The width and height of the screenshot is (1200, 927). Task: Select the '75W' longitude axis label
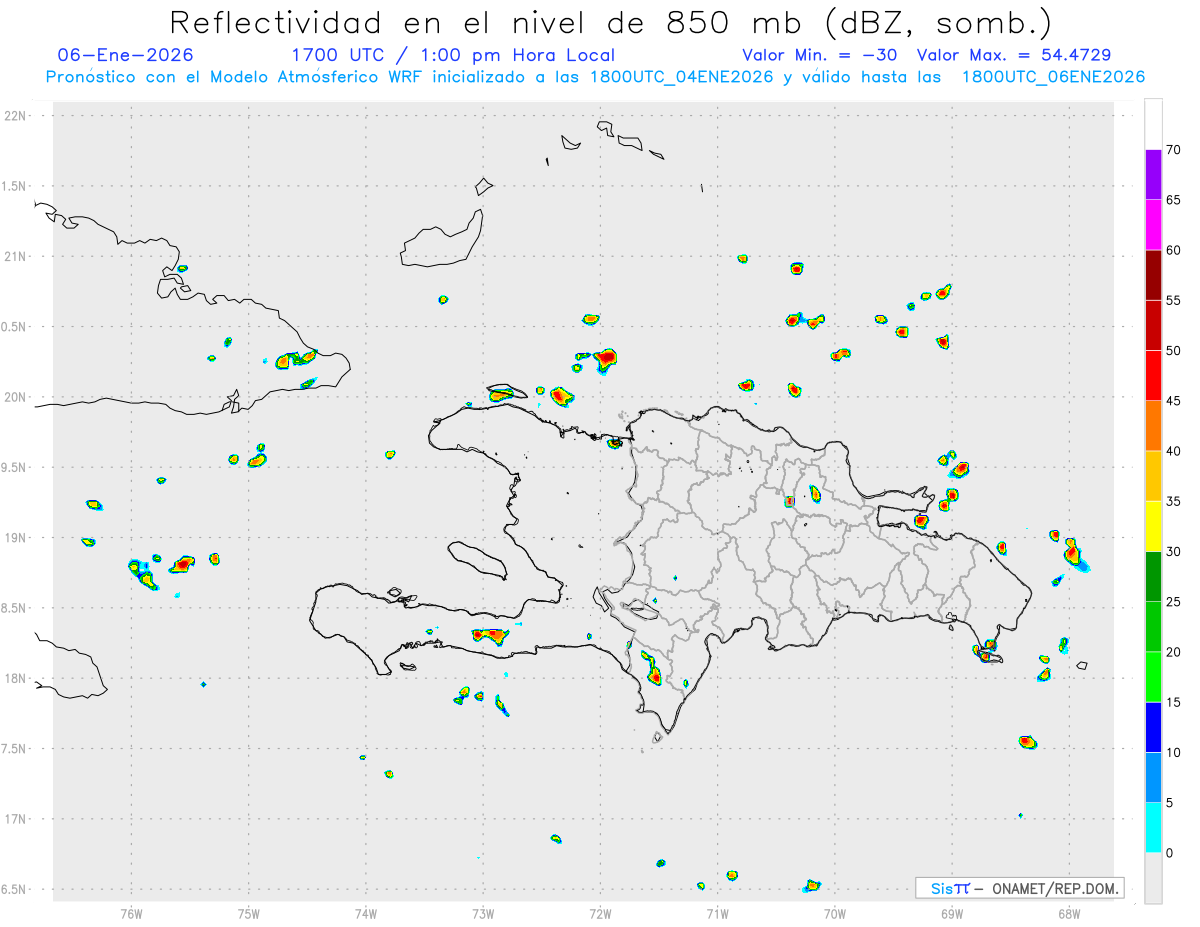pos(249,913)
